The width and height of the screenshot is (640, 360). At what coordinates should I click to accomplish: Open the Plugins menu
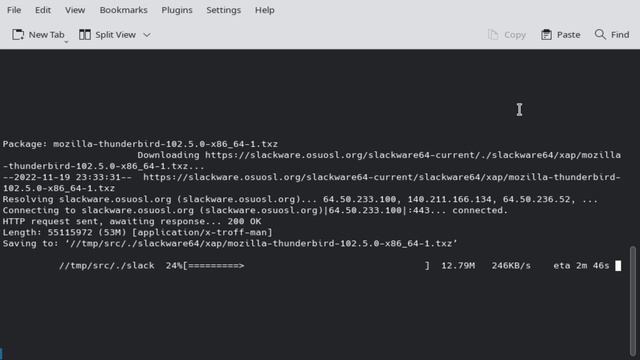177,10
